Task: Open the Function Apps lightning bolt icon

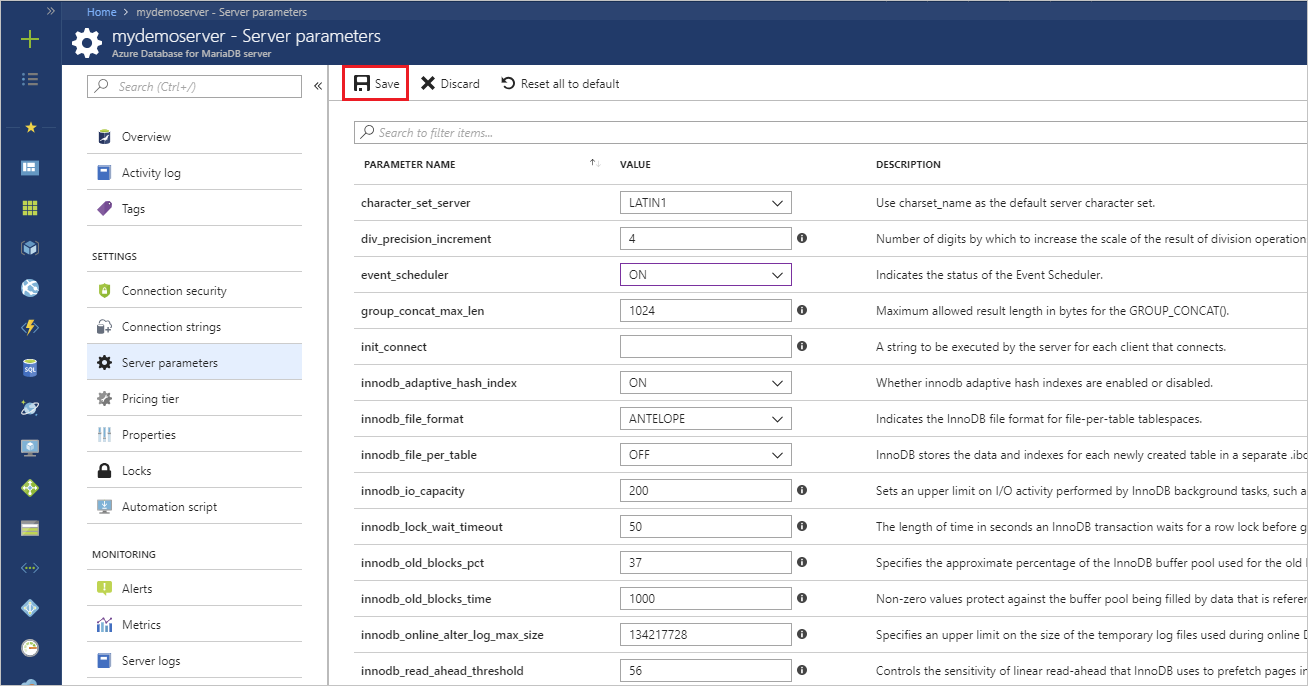Action: (30, 328)
